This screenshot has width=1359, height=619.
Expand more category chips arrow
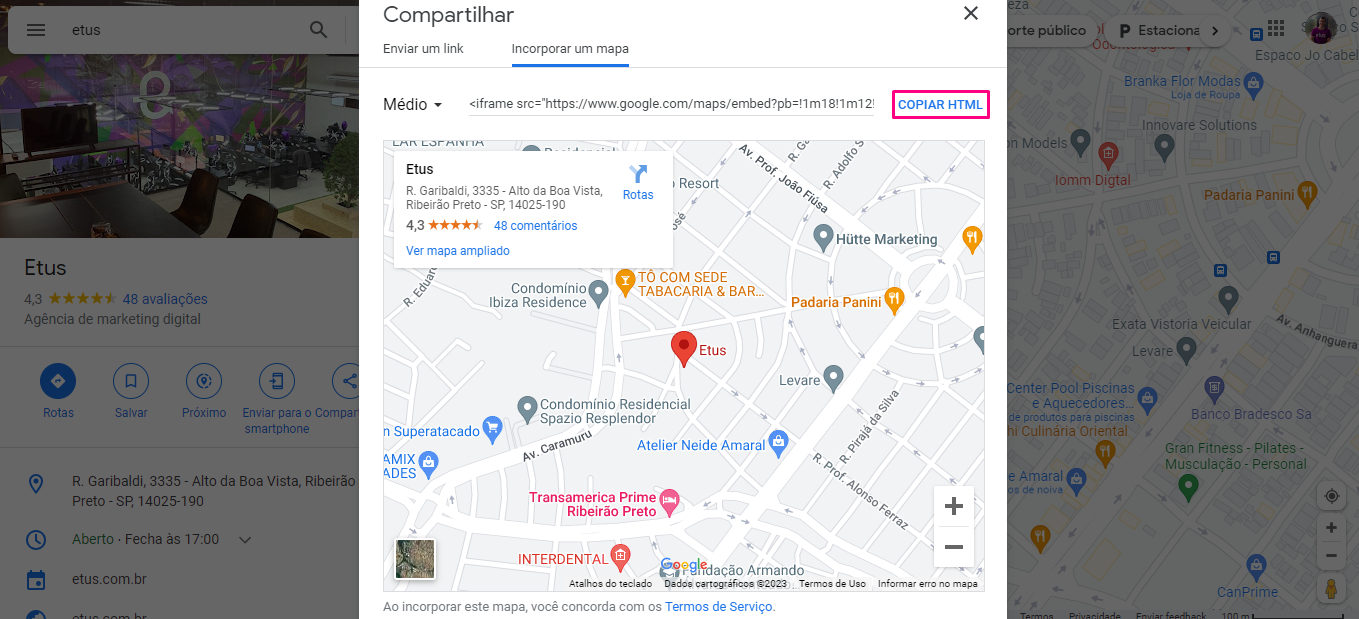click(x=1215, y=31)
